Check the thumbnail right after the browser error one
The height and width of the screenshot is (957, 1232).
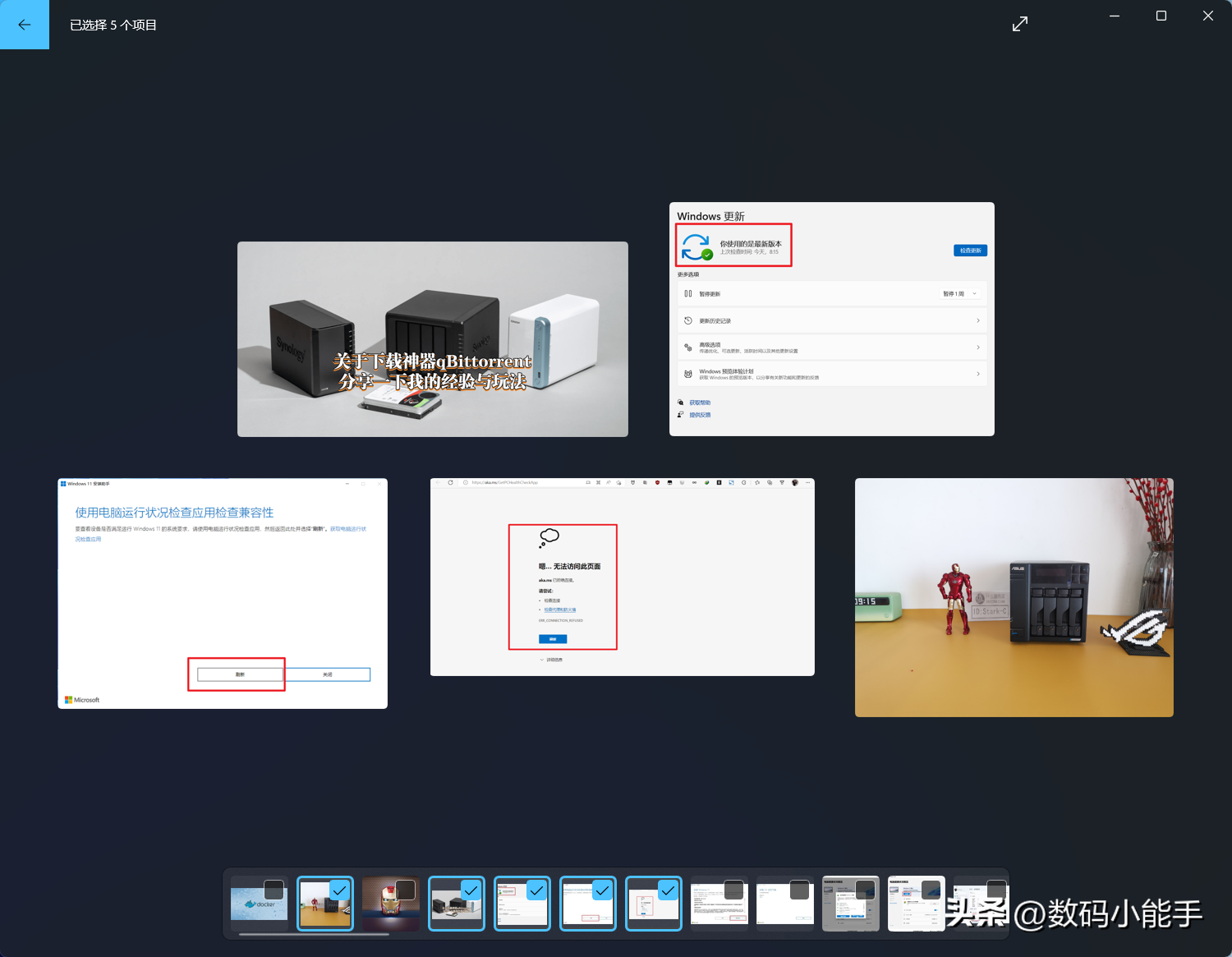click(733, 890)
